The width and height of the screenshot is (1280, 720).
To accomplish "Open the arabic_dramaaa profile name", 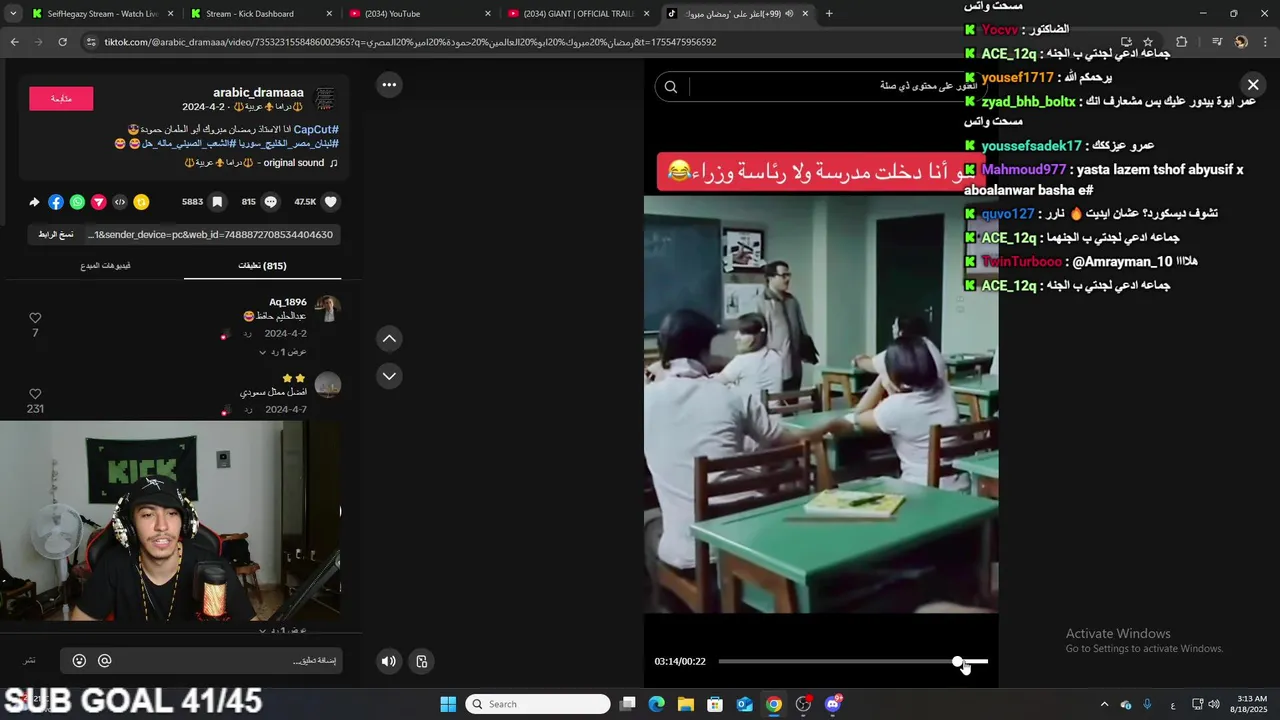I will (258, 93).
